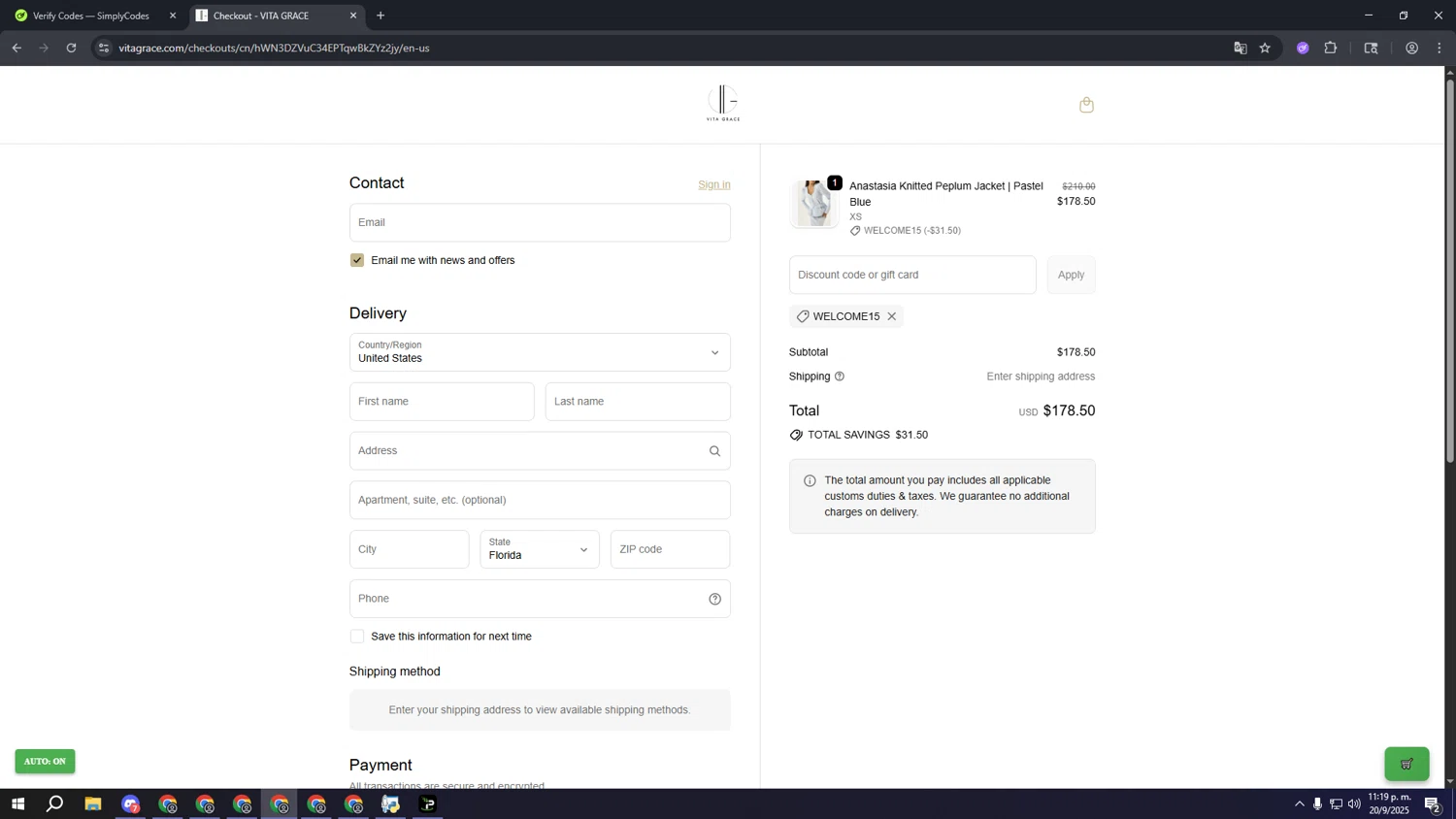This screenshot has height=819, width=1456.
Task: Open the browser extensions puzzle icon
Action: [x=1331, y=48]
